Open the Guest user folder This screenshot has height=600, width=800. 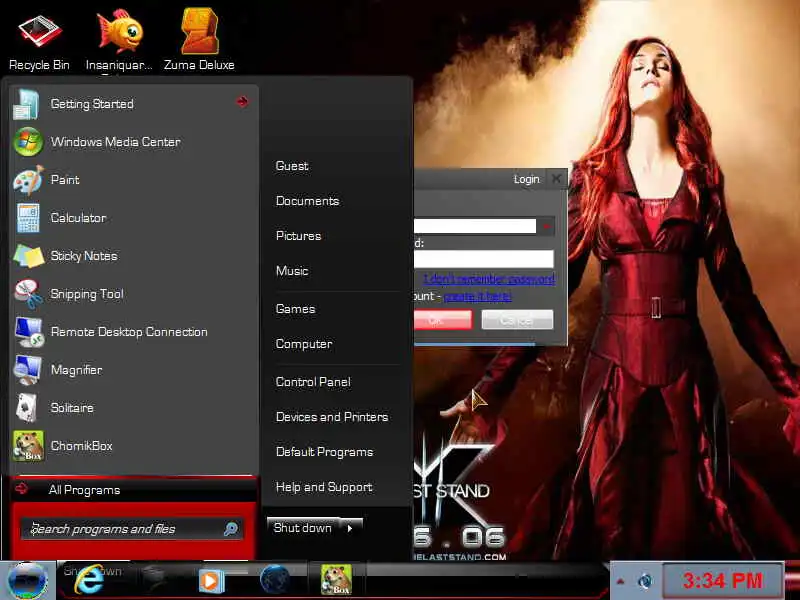(x=292, y=166)
